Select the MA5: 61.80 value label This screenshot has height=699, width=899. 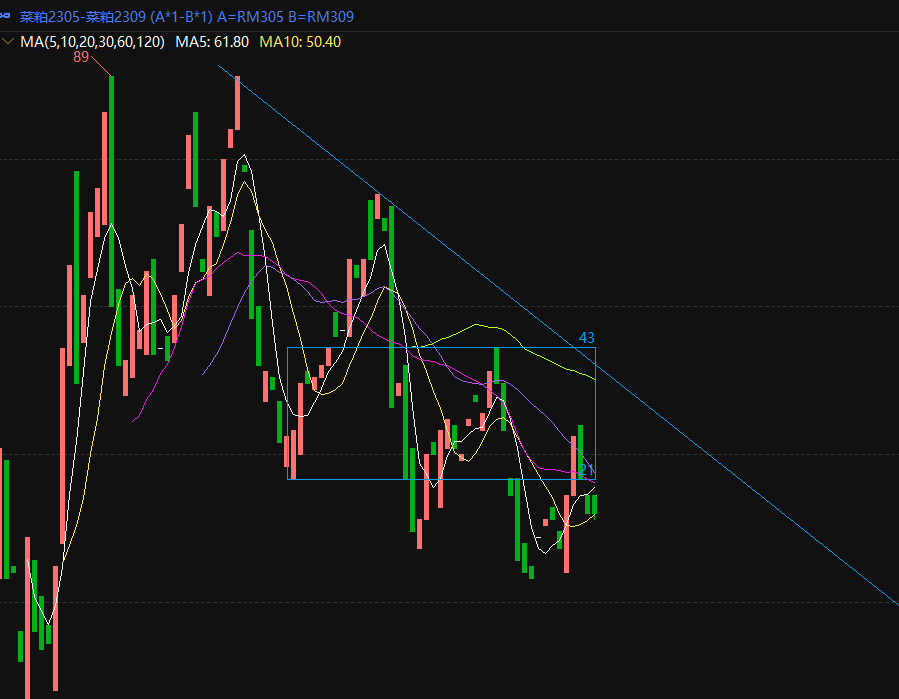(212, 42)
